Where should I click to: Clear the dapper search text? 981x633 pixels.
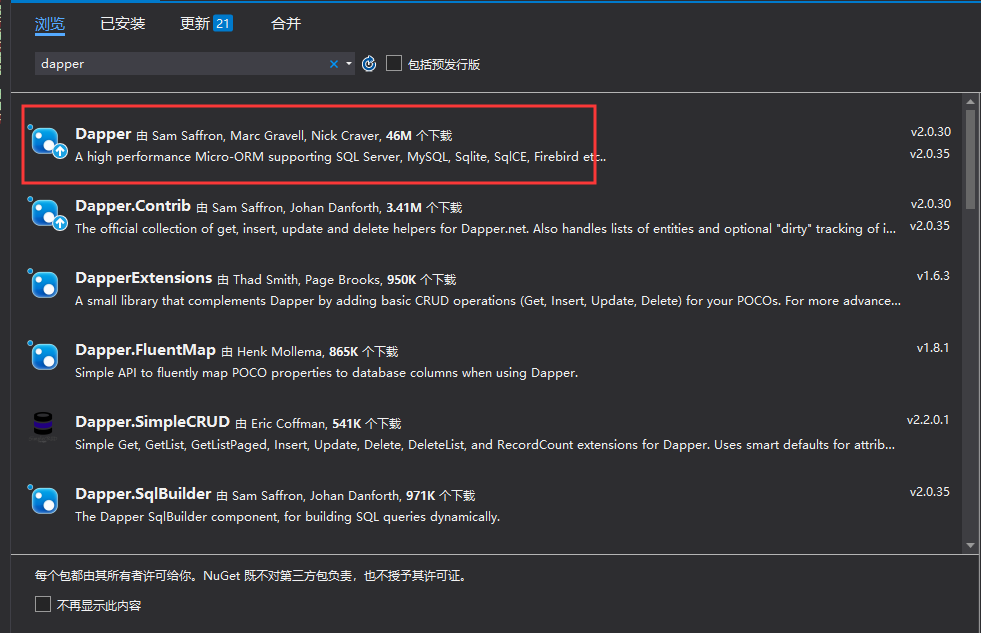333,64
